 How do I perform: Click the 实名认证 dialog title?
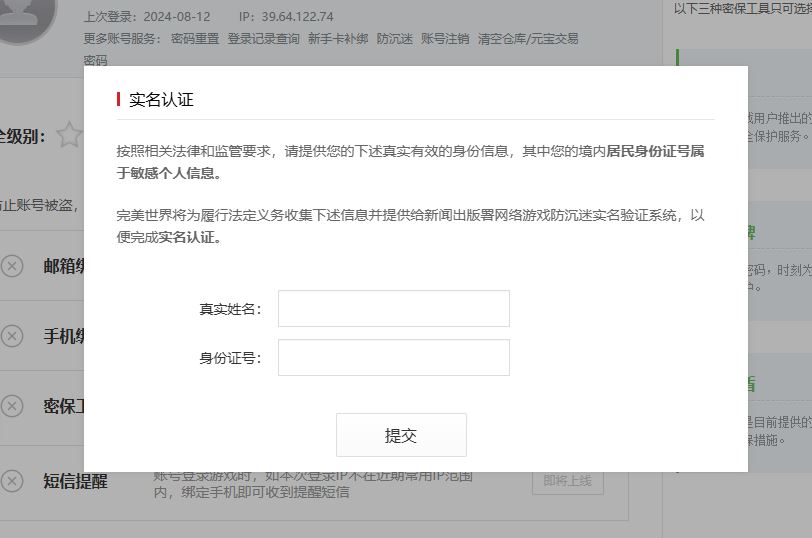[161, 99]
